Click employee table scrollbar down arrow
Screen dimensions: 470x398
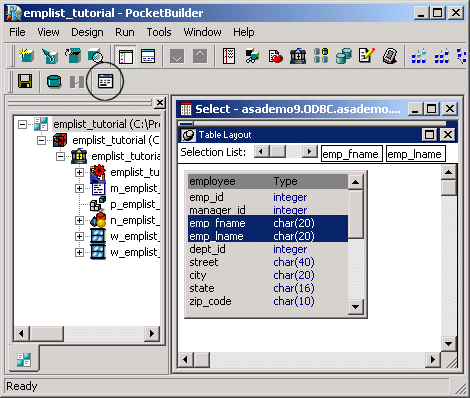tap(356, 307)
